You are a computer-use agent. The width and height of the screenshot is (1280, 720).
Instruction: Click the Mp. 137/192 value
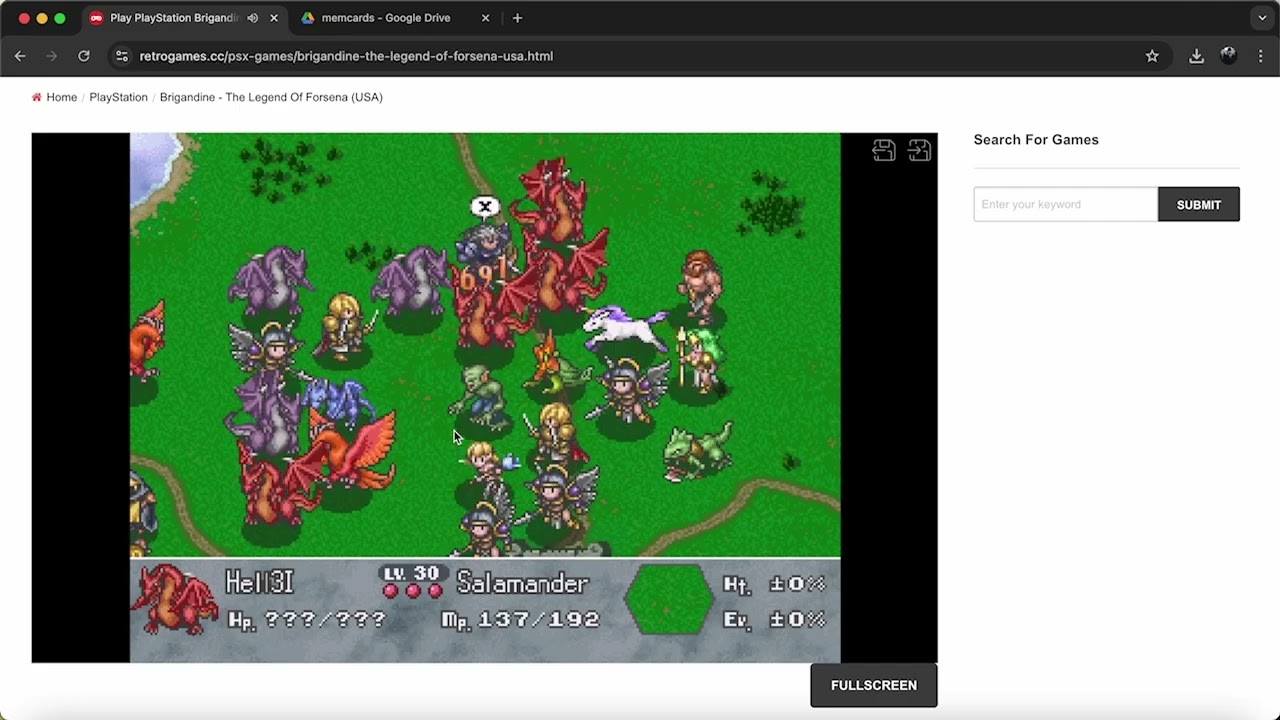[x=520, y=620]
